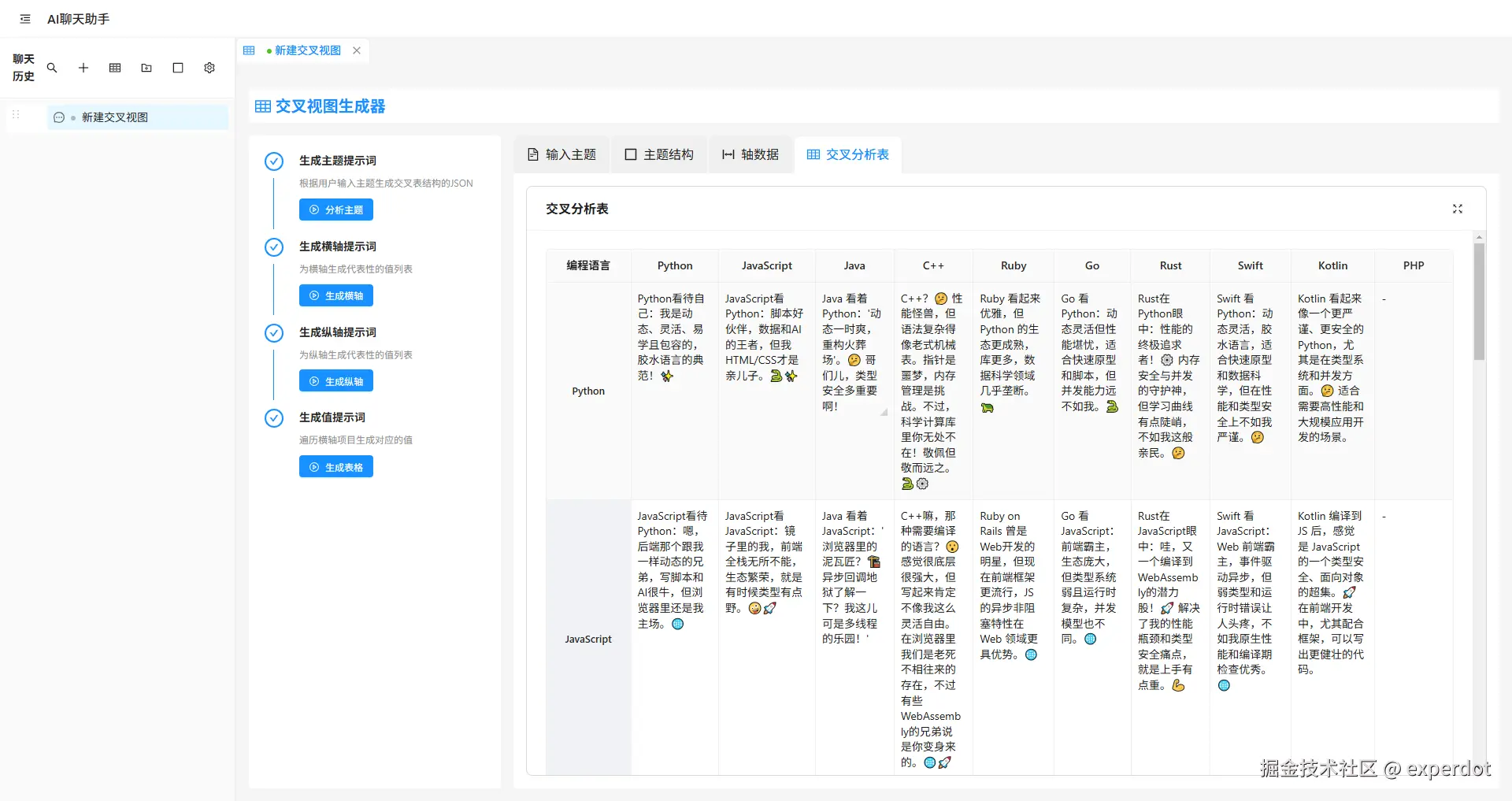Click the 生成横轴 button
This screenshot has width=1512, height=801.
(335, 295)
